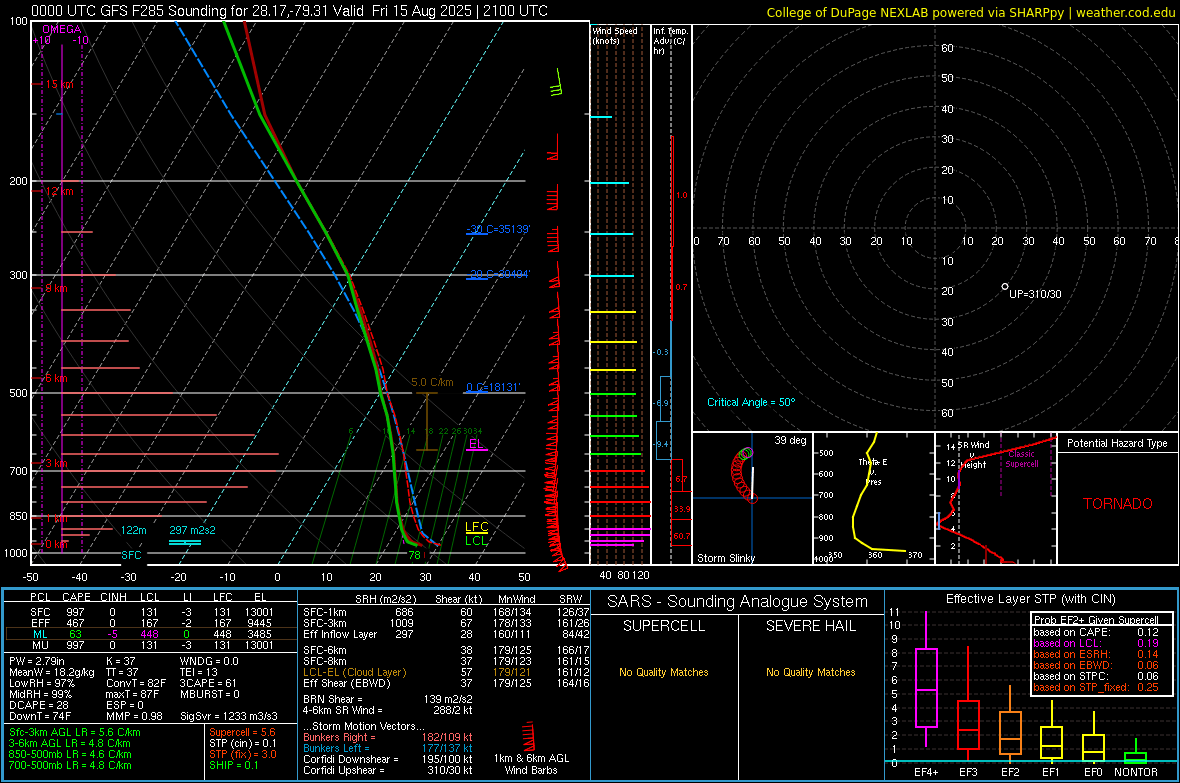
Task: Click the 3CAPE = 61 value
Action: (208, 683)
